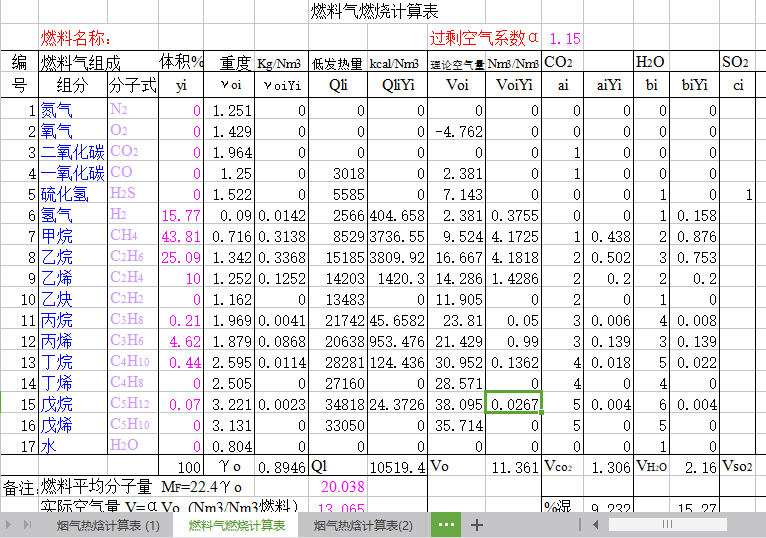The height and width of the screenshot is (538, 766).
Task: Click the 氧气 component cell
Action: click(x=73, y=131)
